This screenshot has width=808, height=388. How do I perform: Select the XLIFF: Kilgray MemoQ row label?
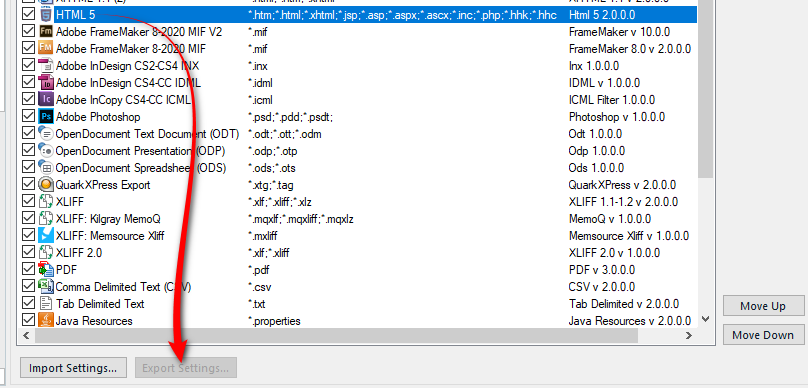click(x=108, y=219)
